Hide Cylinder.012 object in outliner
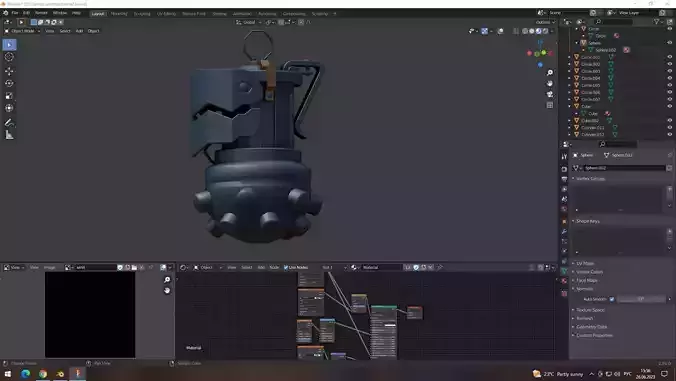676x381 pixels. [x=670, y=134]
